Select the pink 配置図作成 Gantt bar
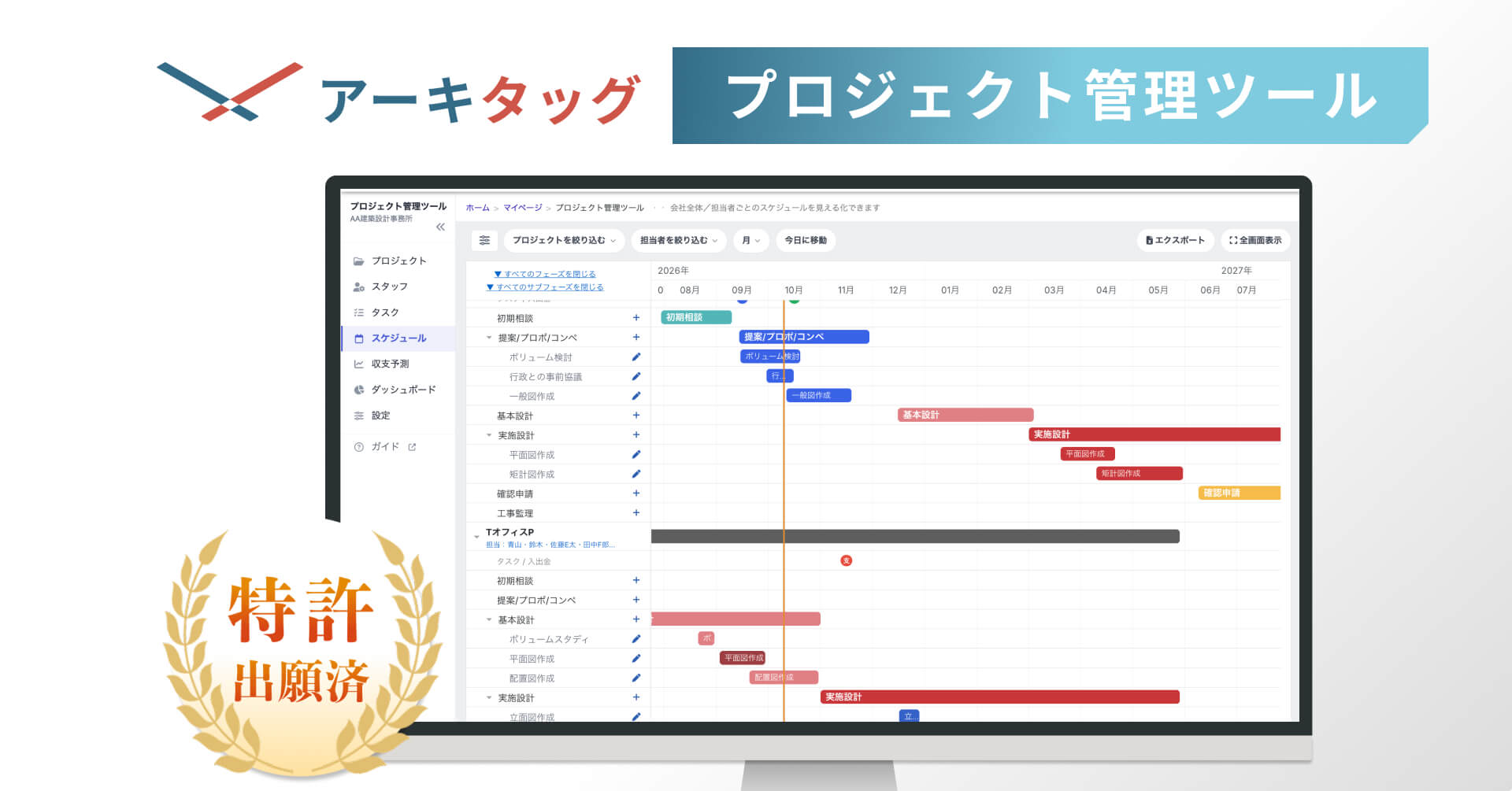 [784, 677]
